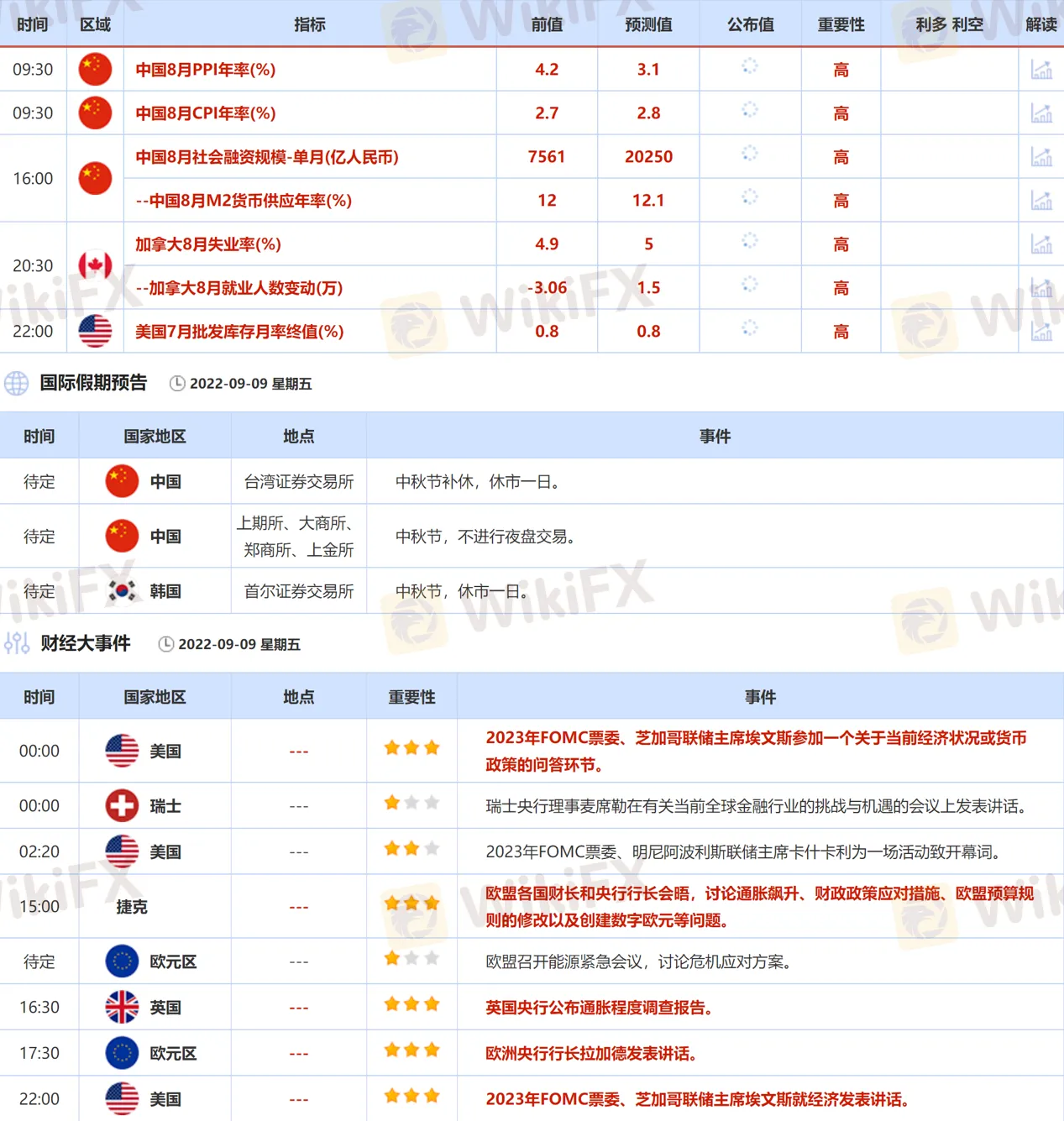Open 美国7月批发库存月率终值(%) link
The height and width of the screenshot is (1121, 1064).
[239, 332]
